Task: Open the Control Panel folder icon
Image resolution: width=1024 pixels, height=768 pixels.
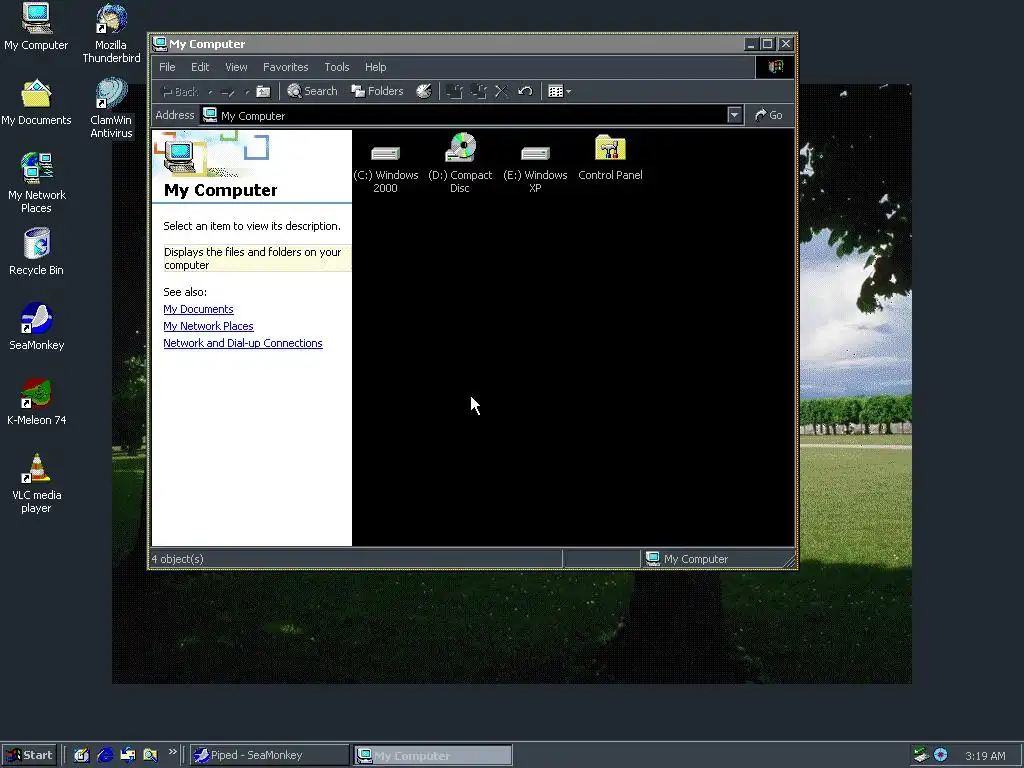Action: [x=610, y=157]
